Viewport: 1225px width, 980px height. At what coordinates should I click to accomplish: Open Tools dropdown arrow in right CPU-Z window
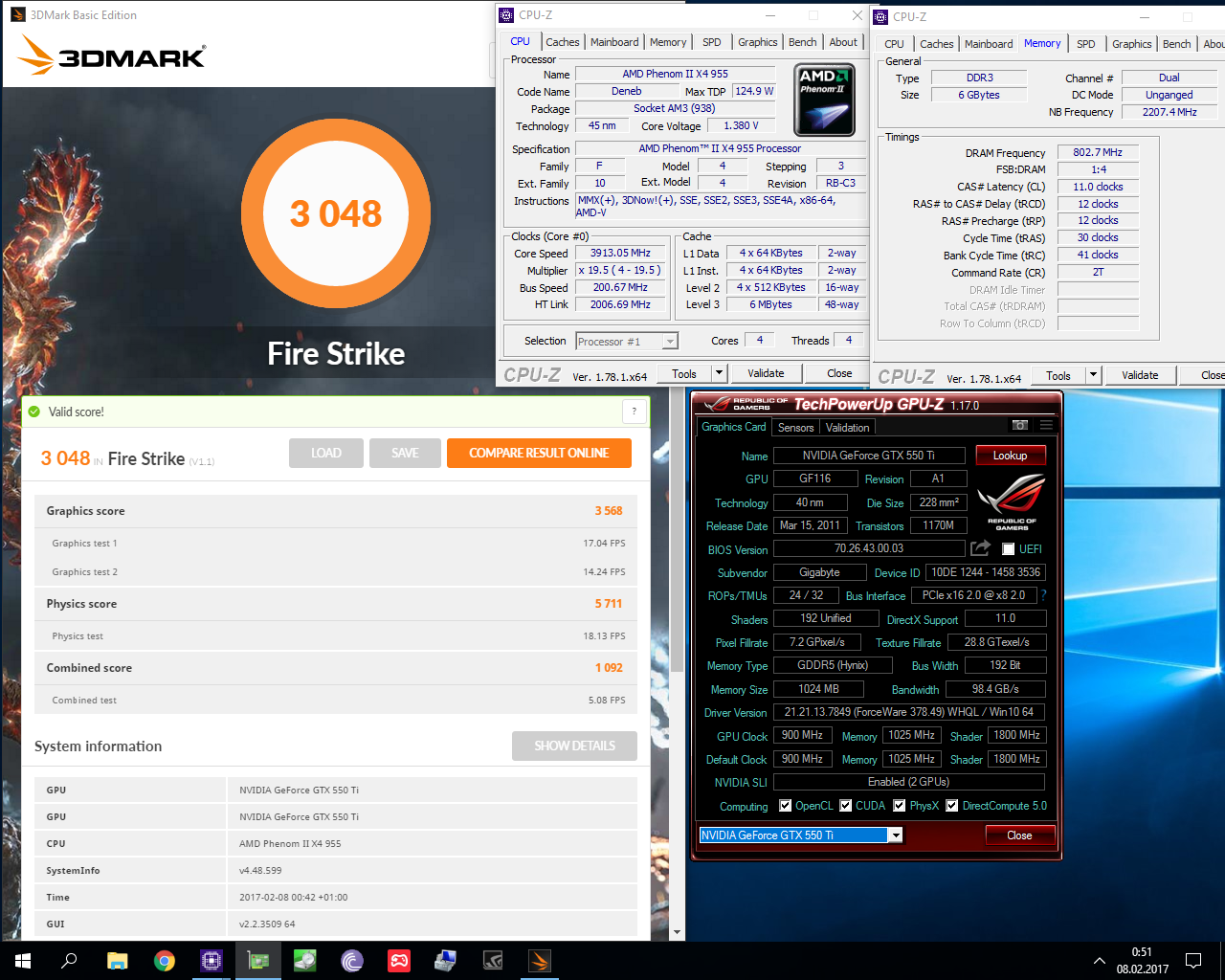(x=1094, y=375)
